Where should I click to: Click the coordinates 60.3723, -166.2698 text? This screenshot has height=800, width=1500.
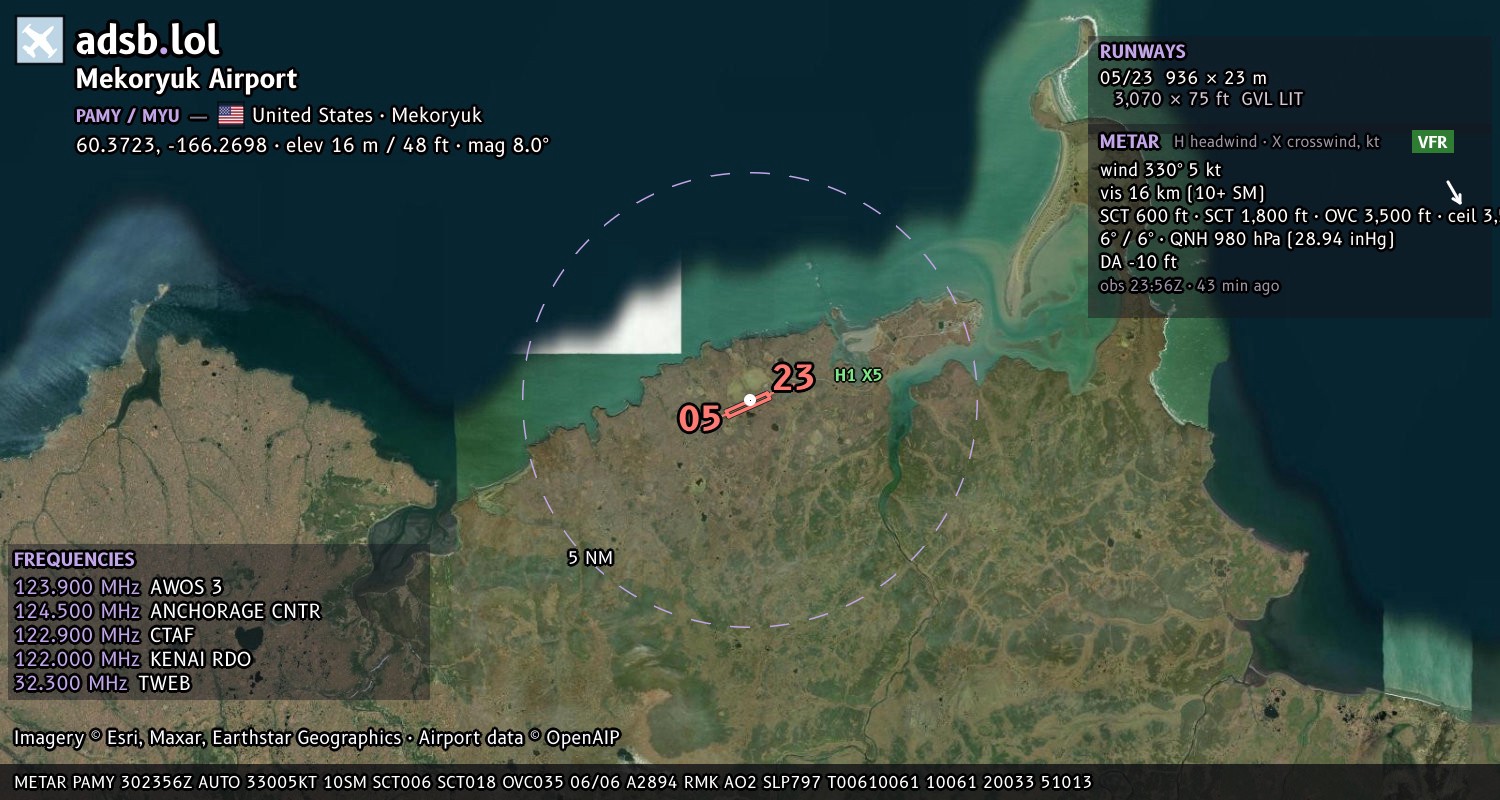tap(171, 145)
